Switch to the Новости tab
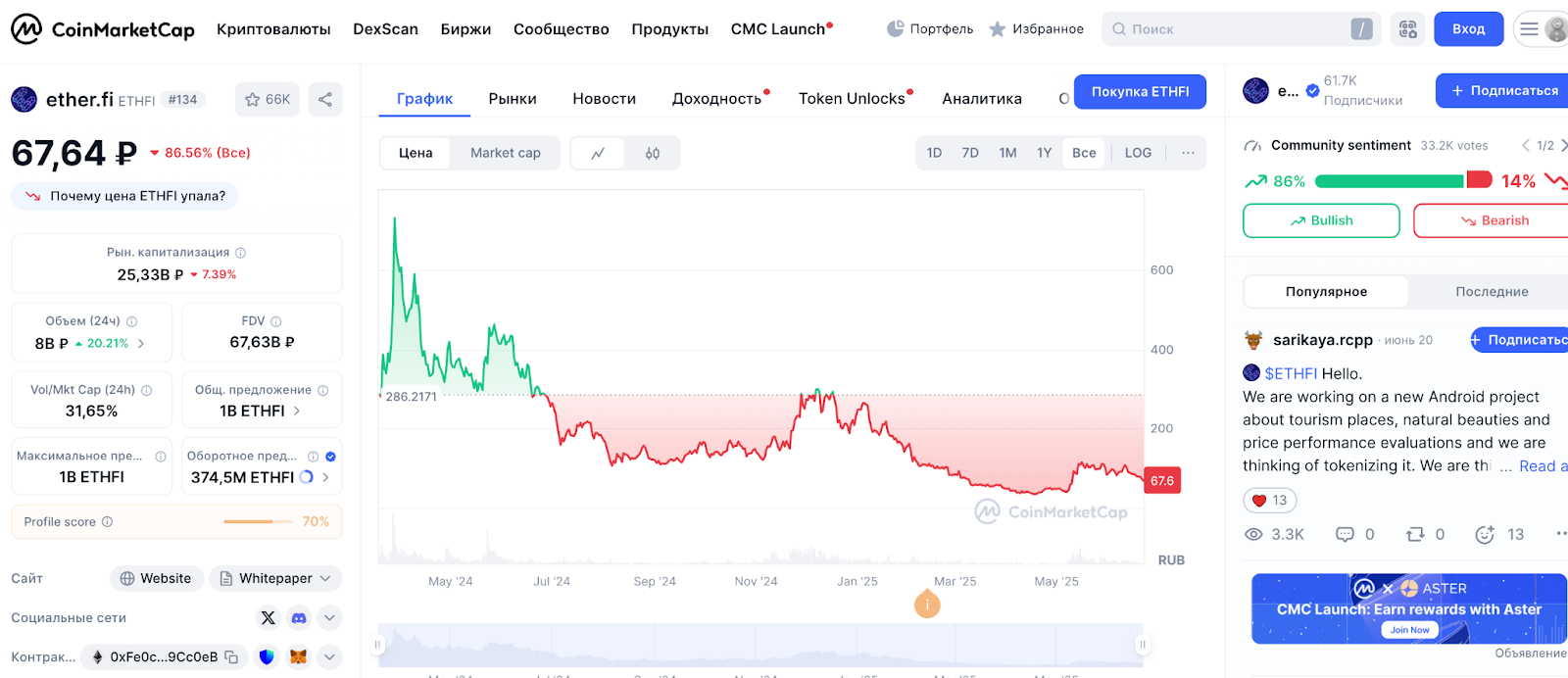Screen dimensions: 1568x678 [x=604, y=99]
